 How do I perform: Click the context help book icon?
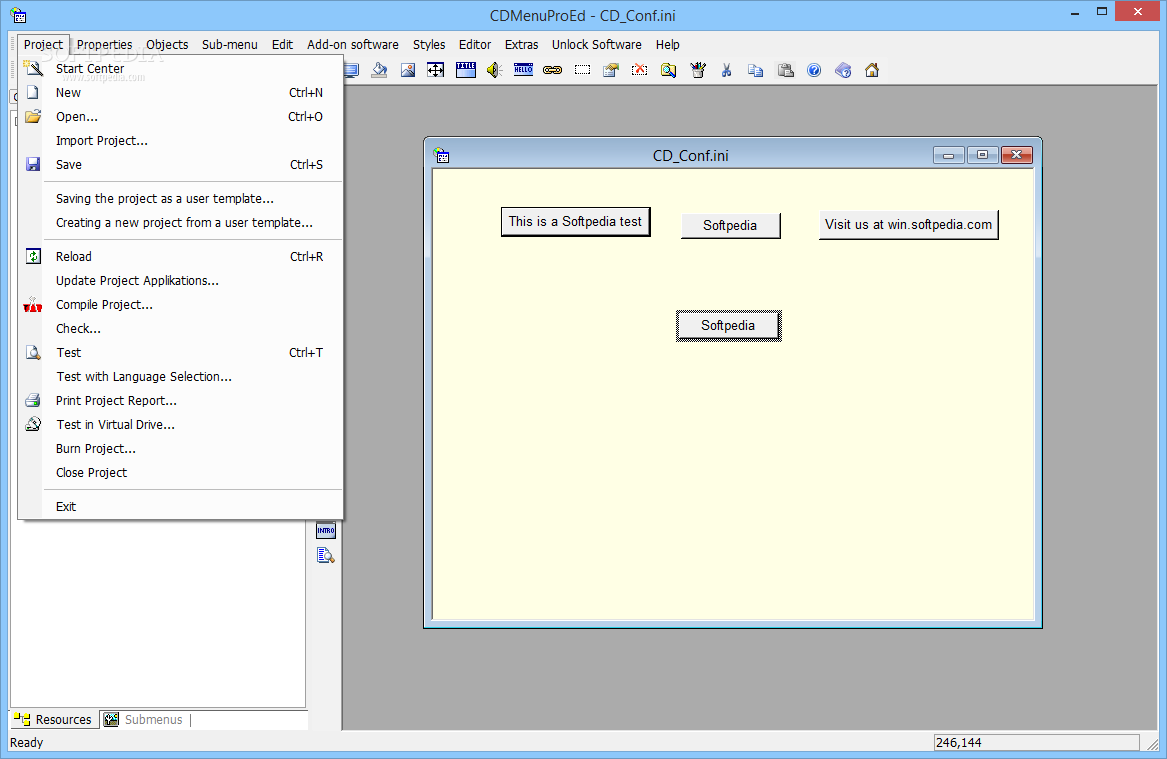(843, 70)
